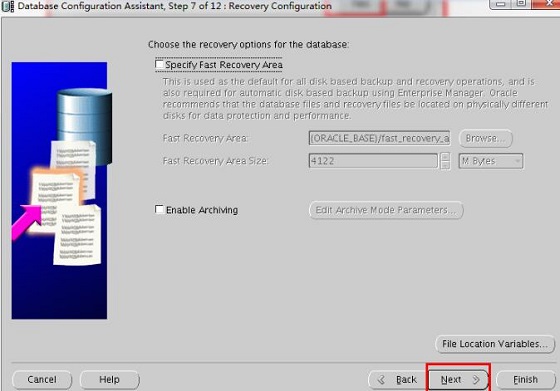Click Finish to complete setup
Viewport: 560px width, 391px height.
(525, 380)
